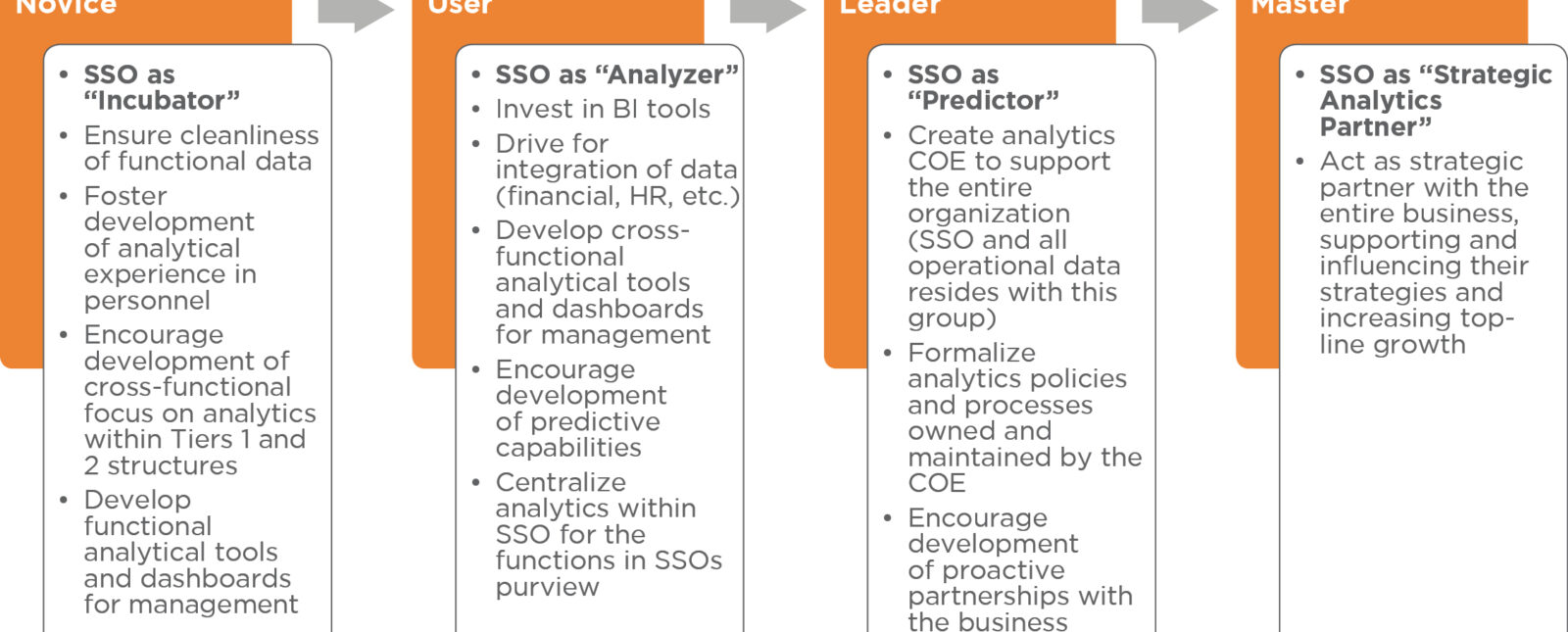Click "Act as strategic partner" bullet text
Screen dimensions: 1568x632
click(1423, 252)
